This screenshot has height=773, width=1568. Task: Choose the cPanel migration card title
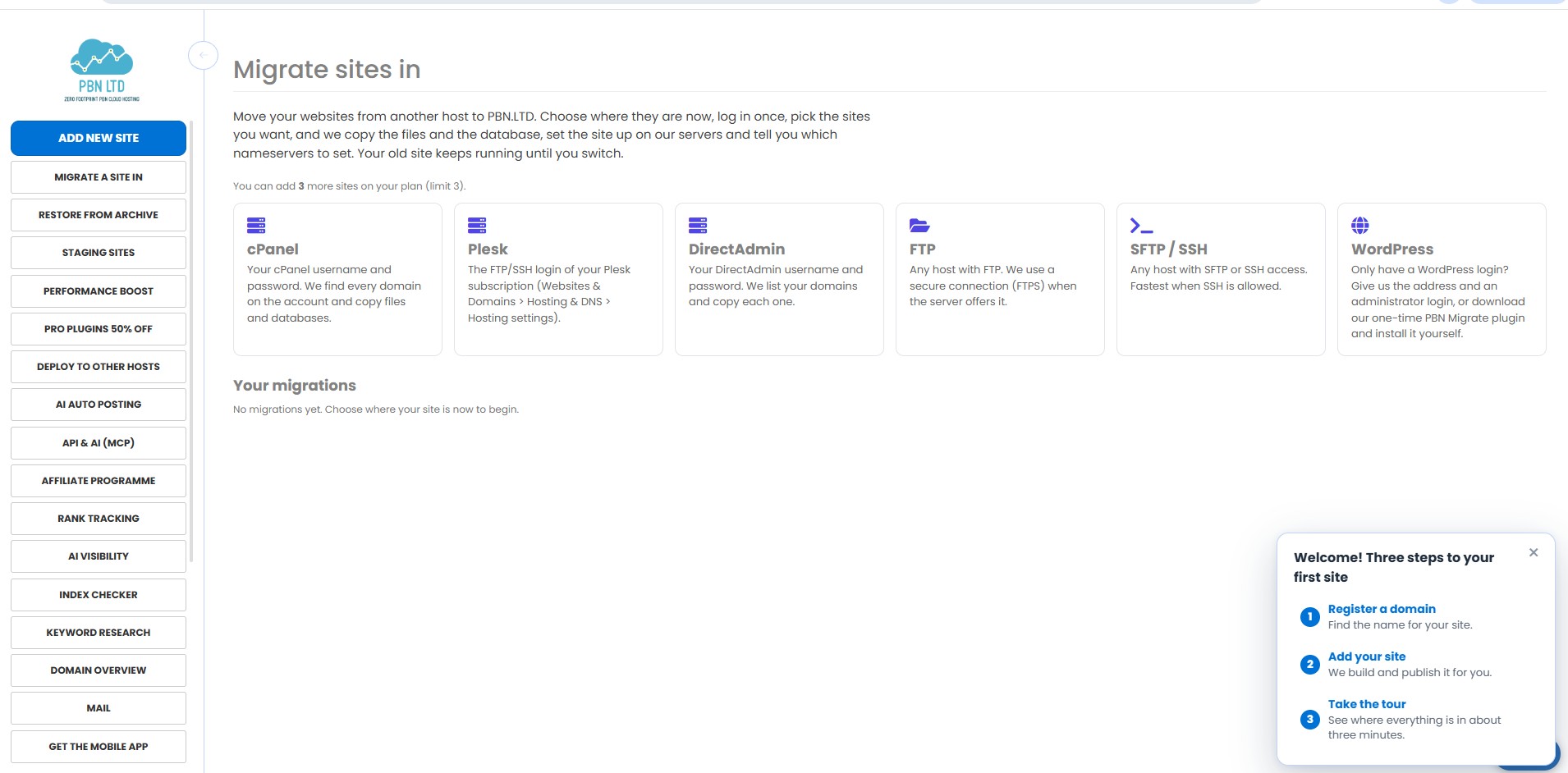pyautogui.click(x=273, y=249)
